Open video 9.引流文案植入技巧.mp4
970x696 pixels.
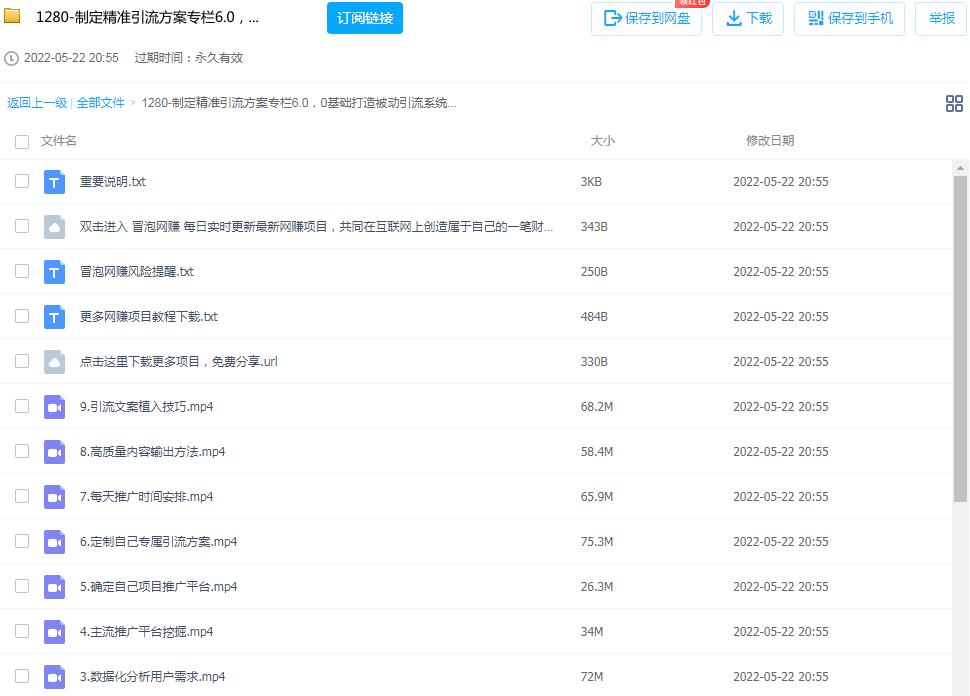(147, 407)
